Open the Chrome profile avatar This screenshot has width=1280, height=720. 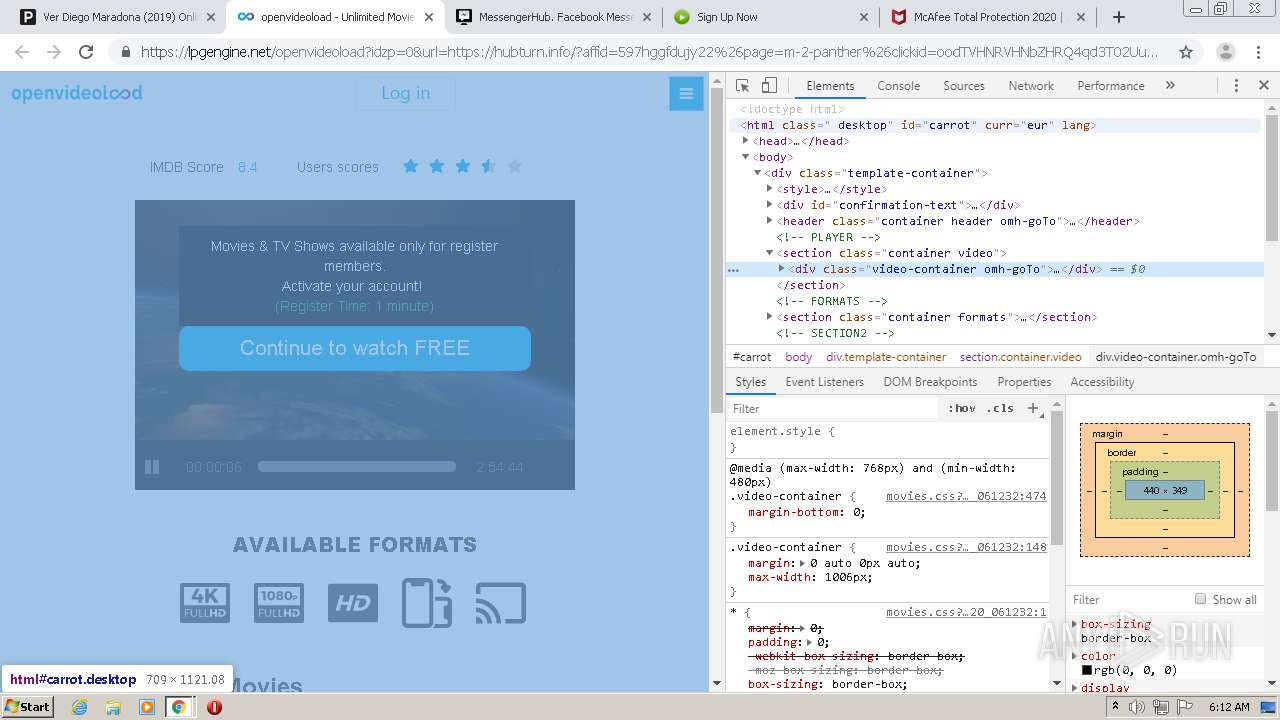coord(1225,52)
